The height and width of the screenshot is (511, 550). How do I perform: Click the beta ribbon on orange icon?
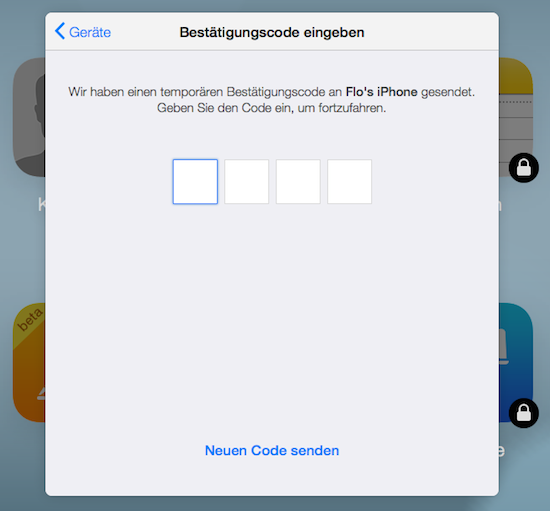[x=30, y=320]
